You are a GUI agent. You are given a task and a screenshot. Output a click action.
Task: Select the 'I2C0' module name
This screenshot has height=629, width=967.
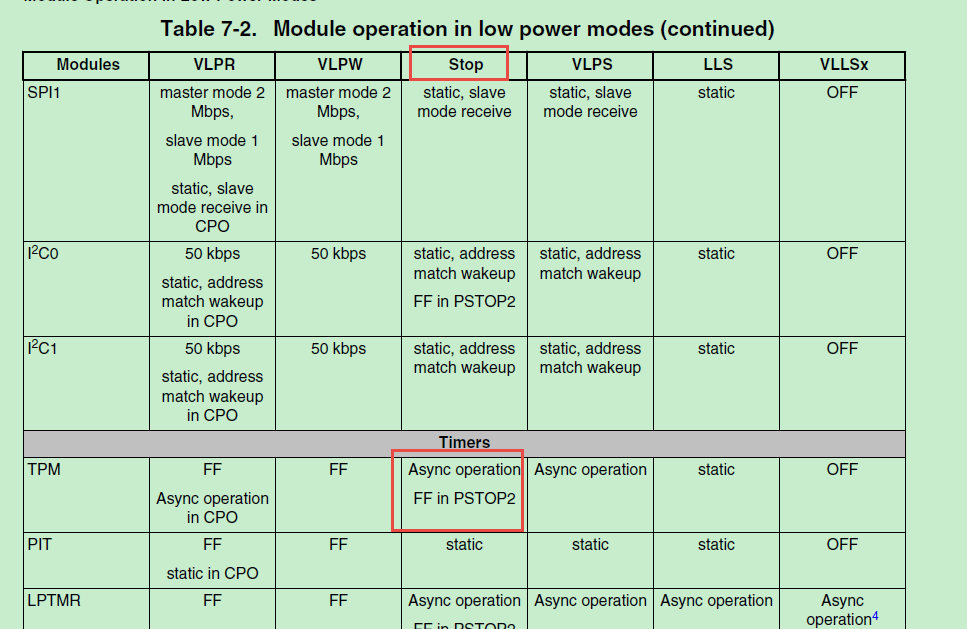[x=43, y=253]
